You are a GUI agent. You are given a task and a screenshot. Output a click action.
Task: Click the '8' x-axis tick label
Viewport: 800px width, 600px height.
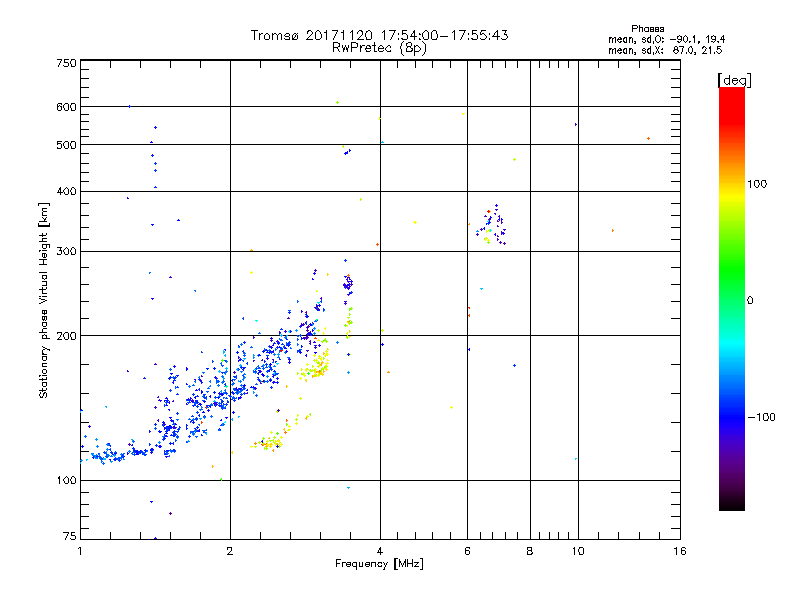[x=530, y=551]
